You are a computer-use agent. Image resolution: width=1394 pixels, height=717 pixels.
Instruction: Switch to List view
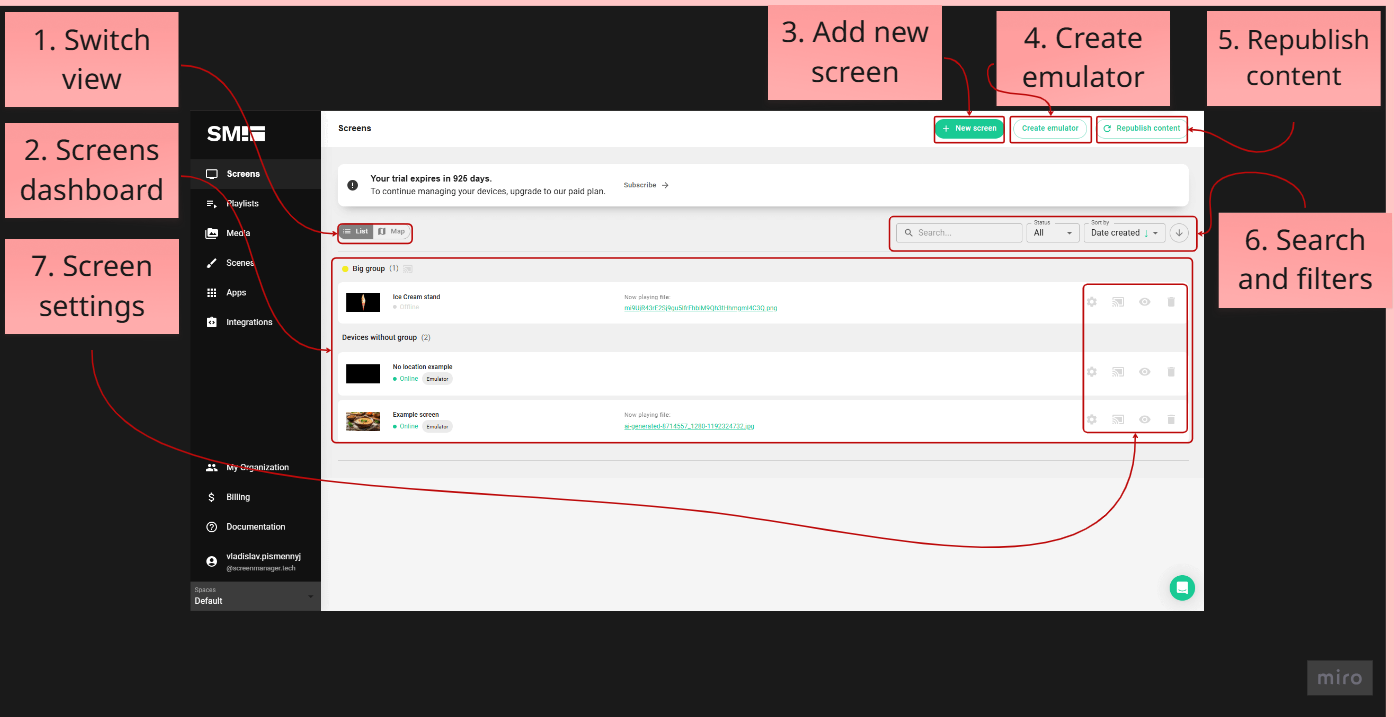coord(356,231)
